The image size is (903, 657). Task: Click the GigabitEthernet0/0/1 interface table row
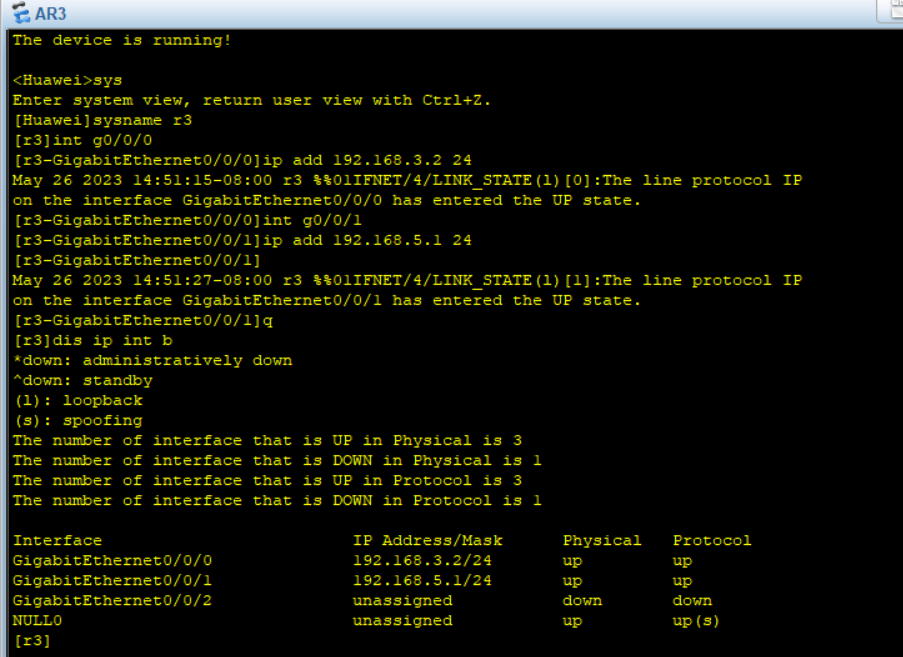(x=112, y=580)
